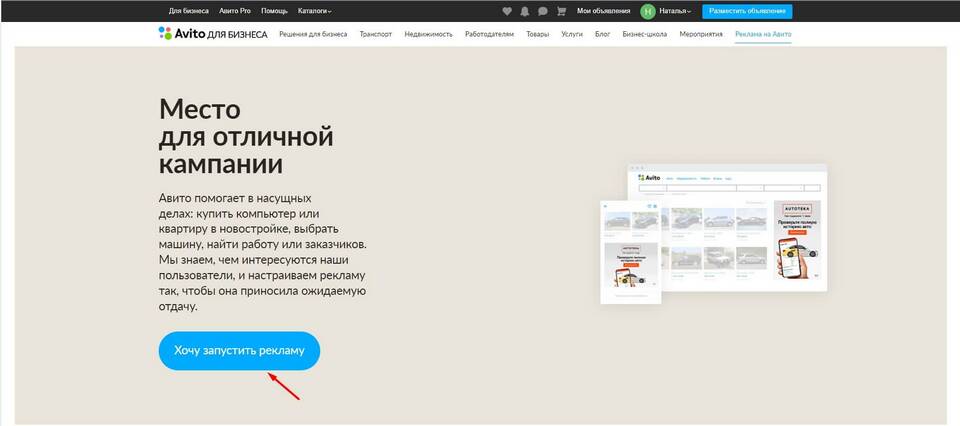This screenshot has width=960, height=426.
Task: Click Разместить объявление button
Action: 747,11
